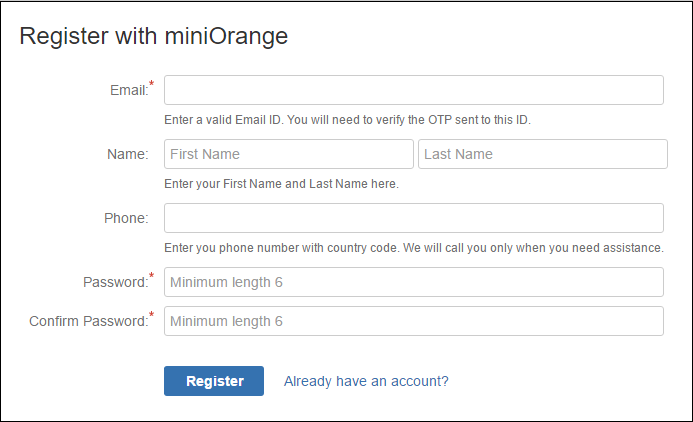The width and height of the screenshot is (693, 422).
Task: Click the 'Register with miniOrange' heading
Action: [x=154, y=36]
